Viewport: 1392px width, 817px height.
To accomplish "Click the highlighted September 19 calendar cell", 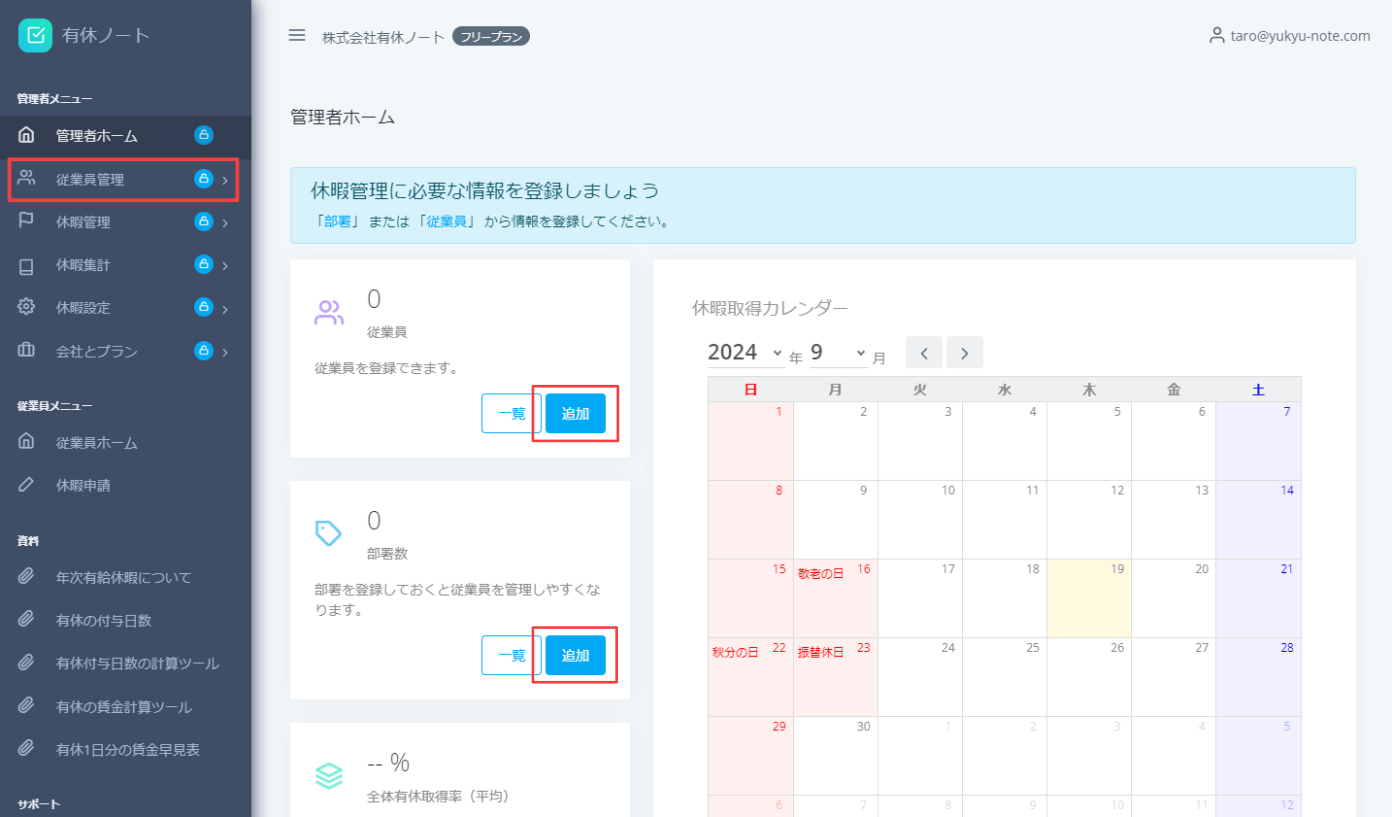I will pyautogui.click(x=1088, y=600).
